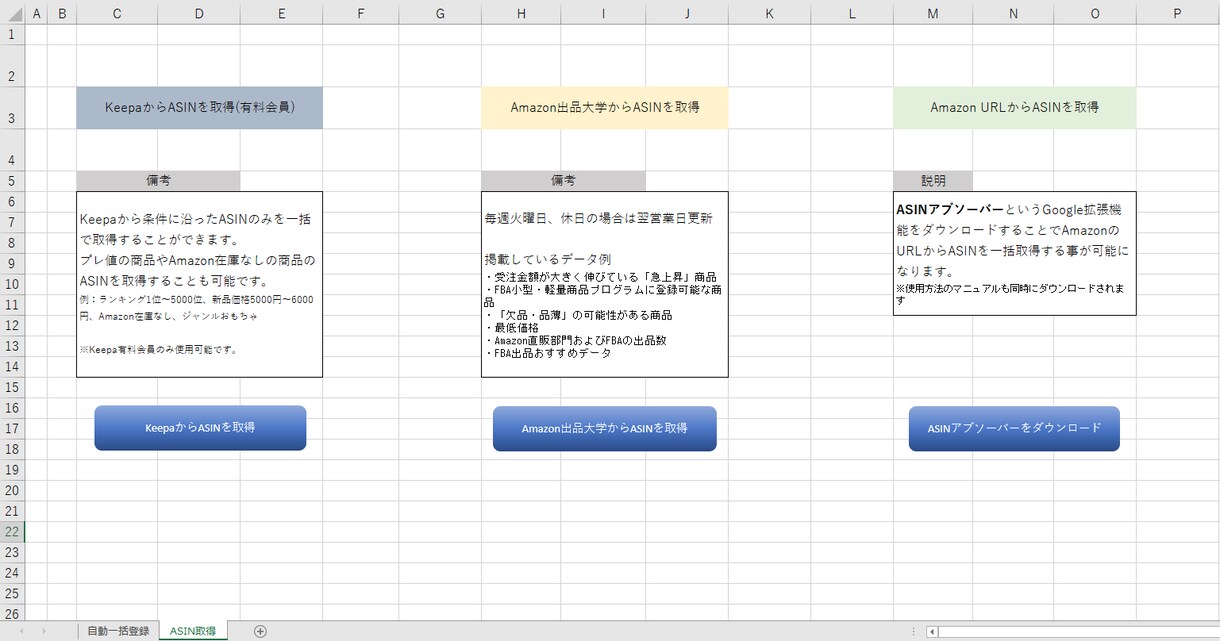
Task: Select column H header
Action: click(521, 12)
